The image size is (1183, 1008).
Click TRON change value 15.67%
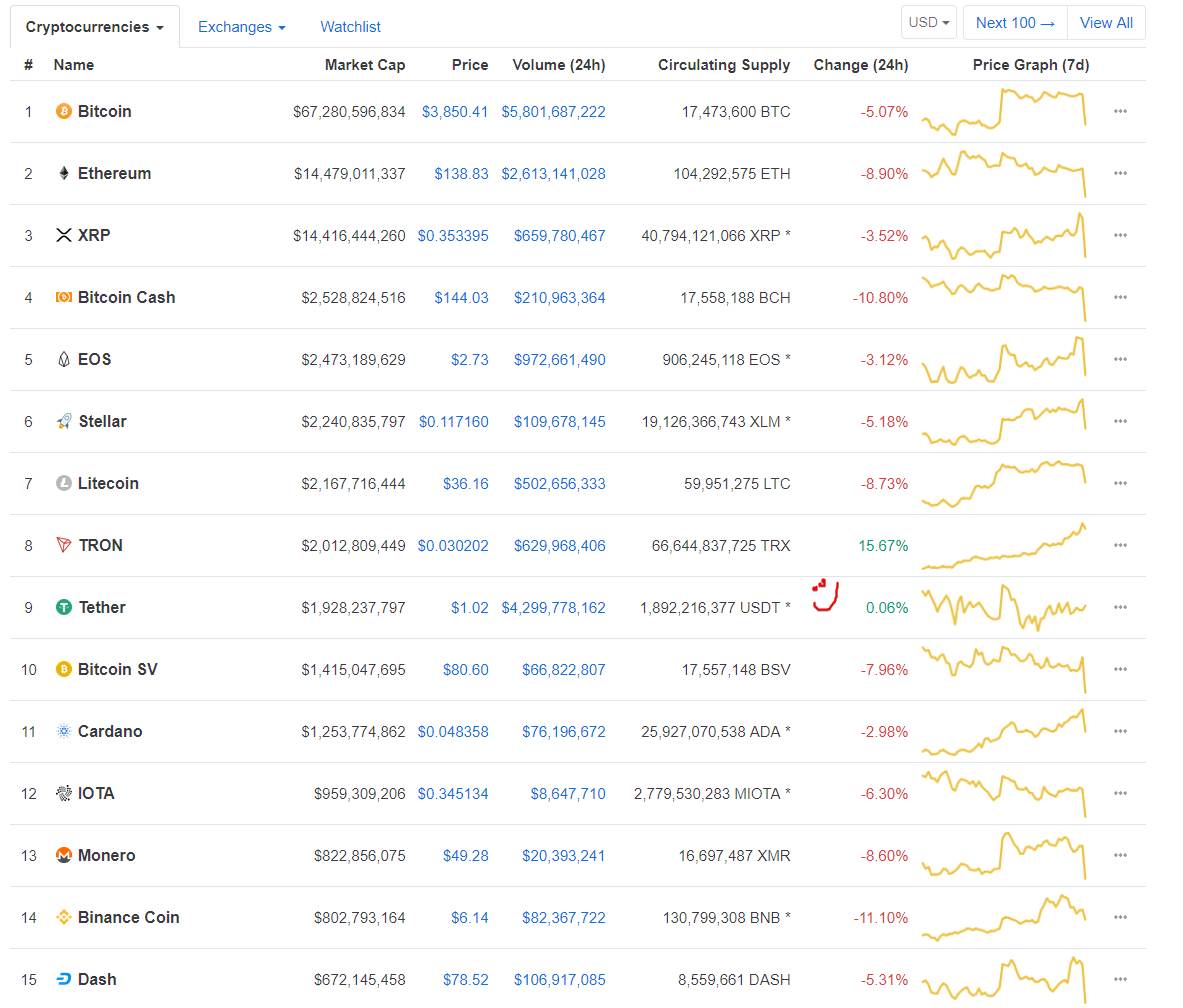point(883,545)
